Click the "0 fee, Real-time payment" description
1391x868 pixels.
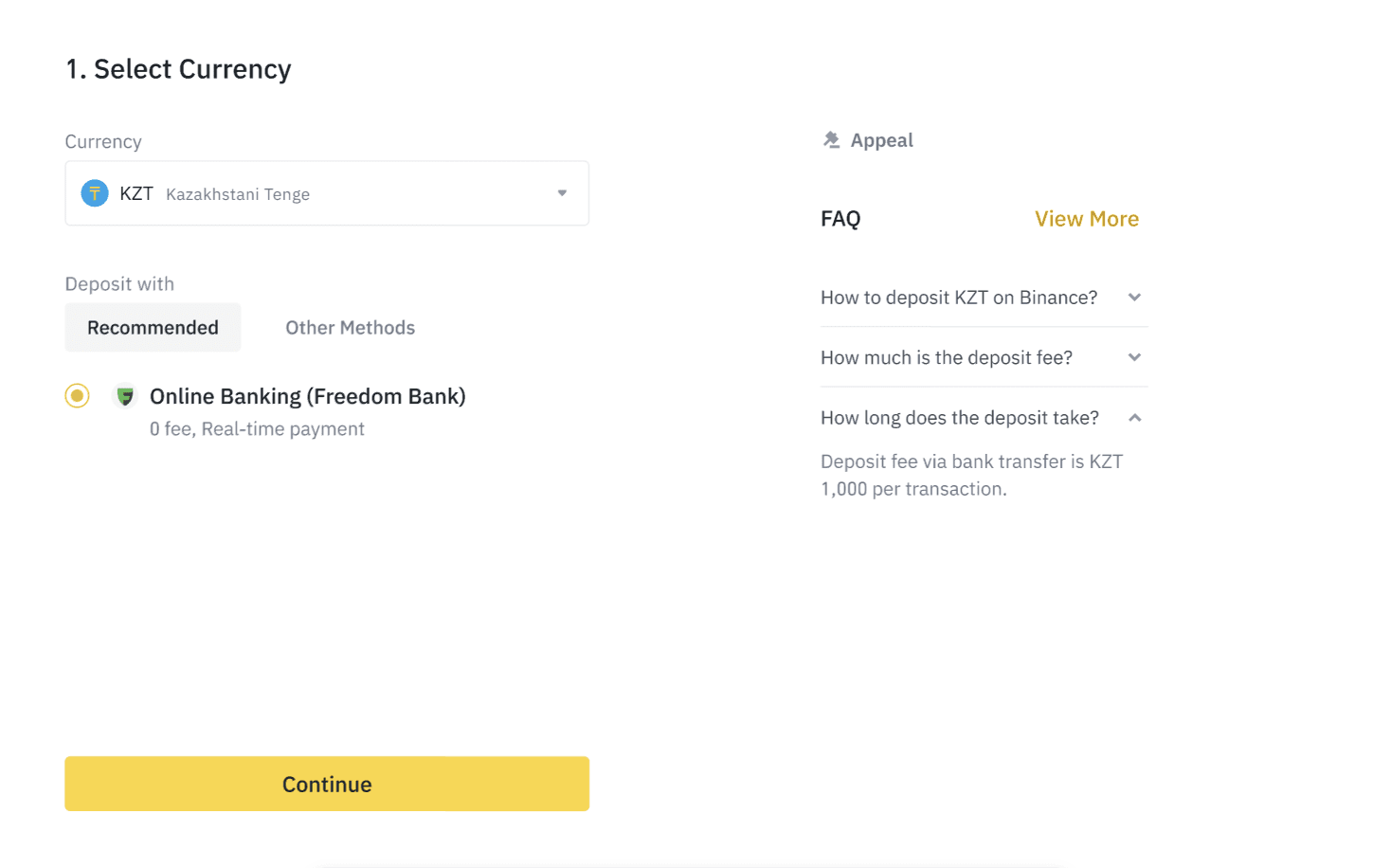pyautogui.click(x=257, y=429)
